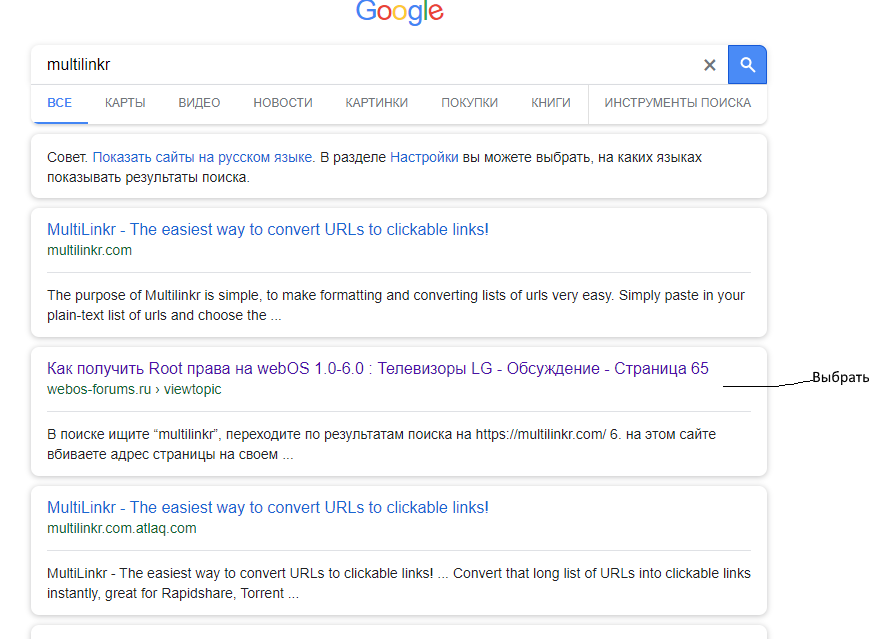The width and height of the screenshot is (869, 639).
Task: Select the ВСЕ results tab
Action: [60, 103]
